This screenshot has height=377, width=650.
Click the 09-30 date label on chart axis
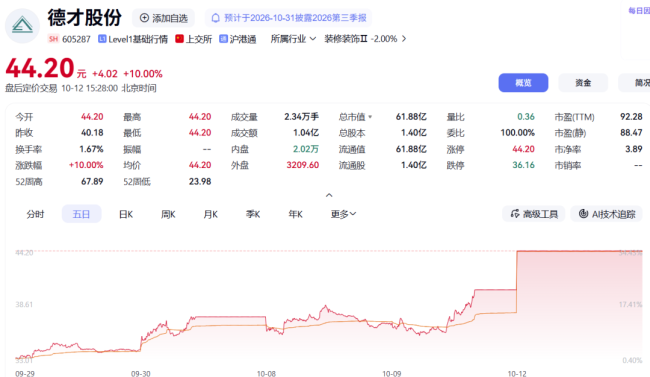pyautogui.click(x=141, y=373)
